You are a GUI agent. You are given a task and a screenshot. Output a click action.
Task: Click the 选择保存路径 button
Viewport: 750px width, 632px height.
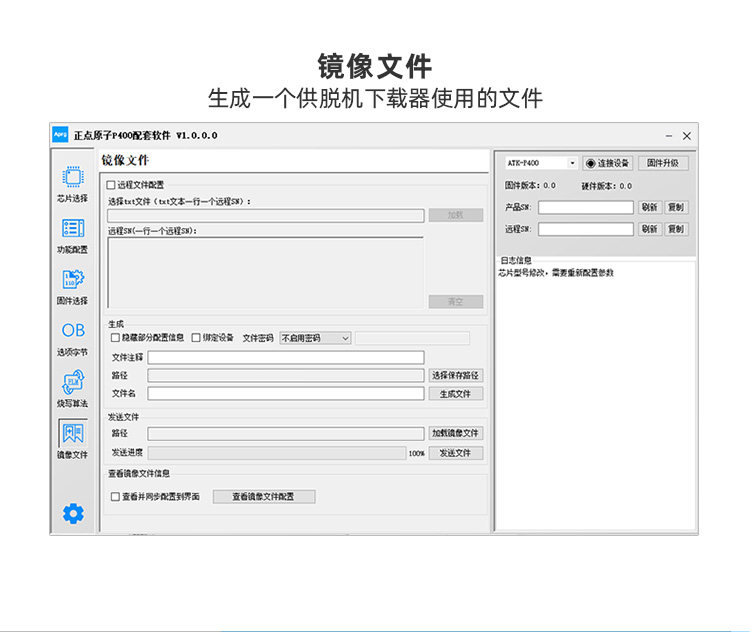pos(456,376)
